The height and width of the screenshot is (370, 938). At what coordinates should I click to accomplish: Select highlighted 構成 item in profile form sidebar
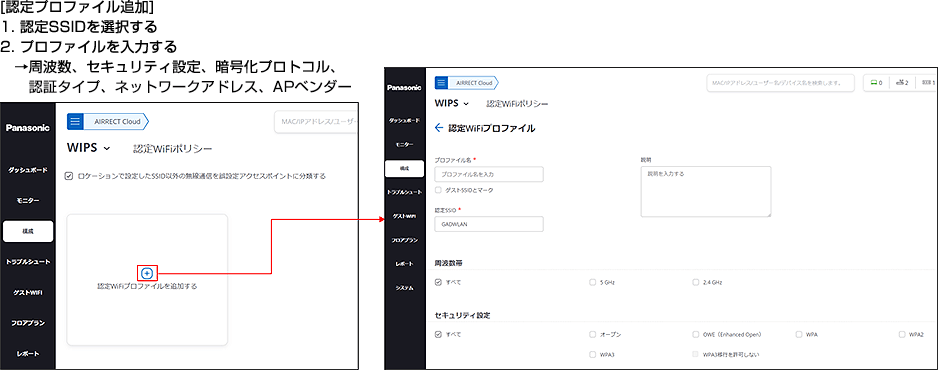pyautogui.click(x=404, y=169)
